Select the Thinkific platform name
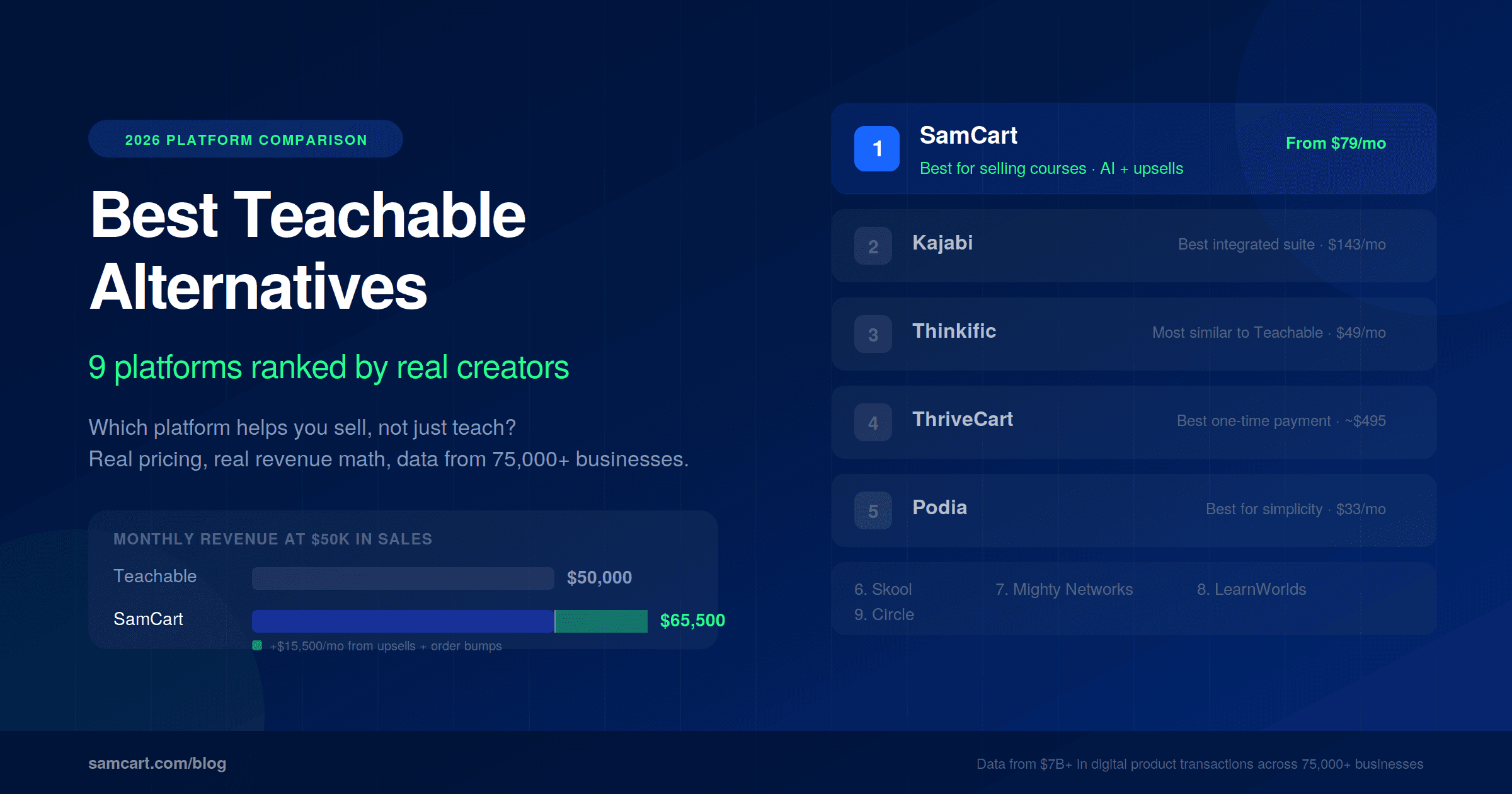 [x=954, y=331]
